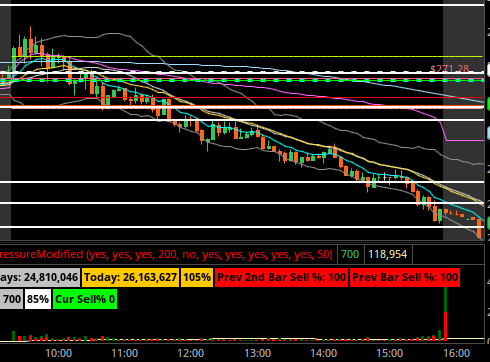Image resolution: width=490 pixels, height=362 pixels.
Task: Click the "Prev Bar Sell %: 100" label
Action: coord(405,277)
